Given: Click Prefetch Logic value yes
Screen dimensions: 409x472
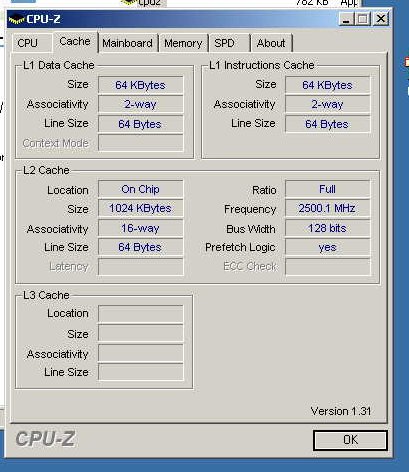Looking at the screenshot, I should coord(327,247).
